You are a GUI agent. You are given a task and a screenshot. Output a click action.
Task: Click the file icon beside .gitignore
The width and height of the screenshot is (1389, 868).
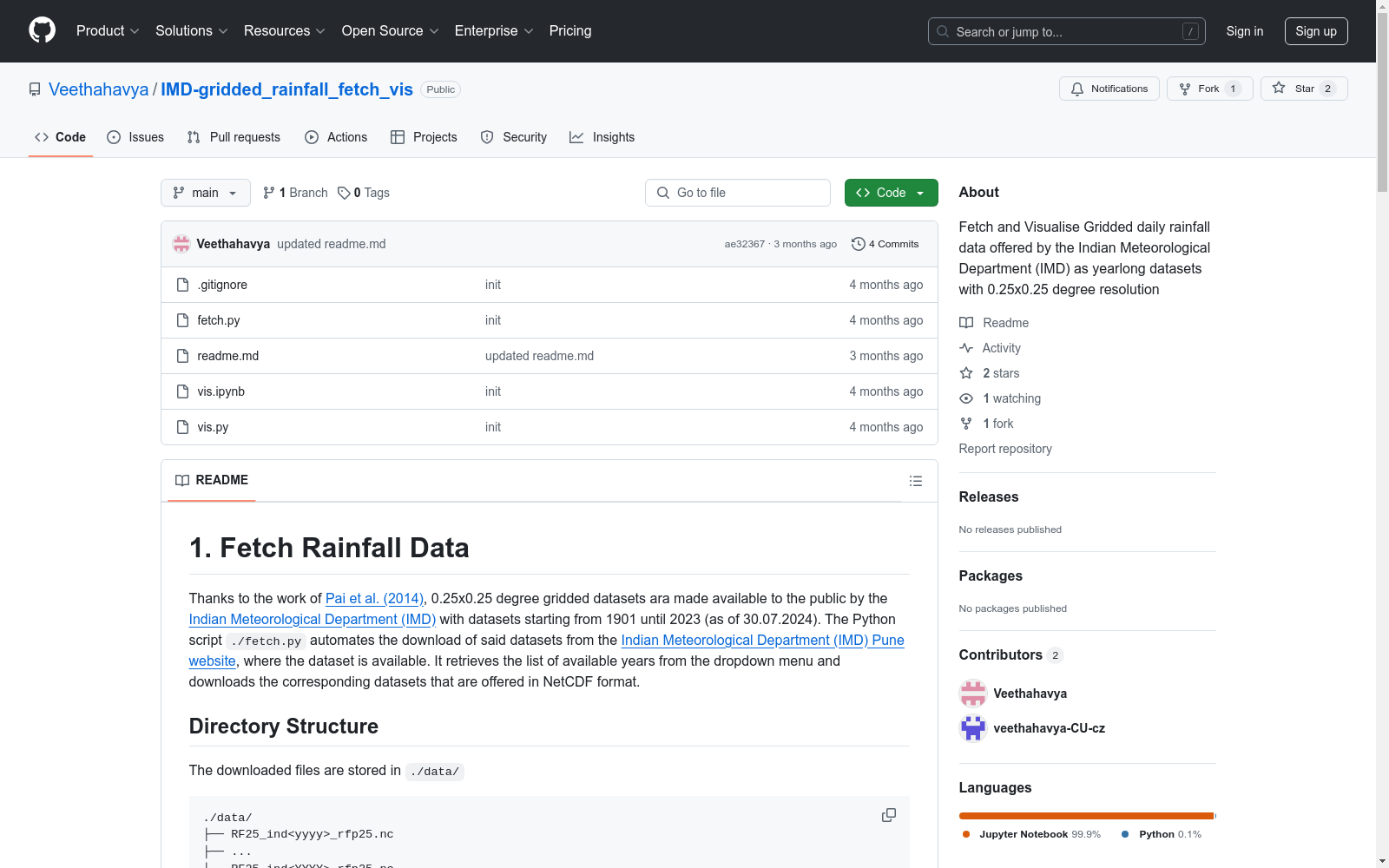pos(182,285)
